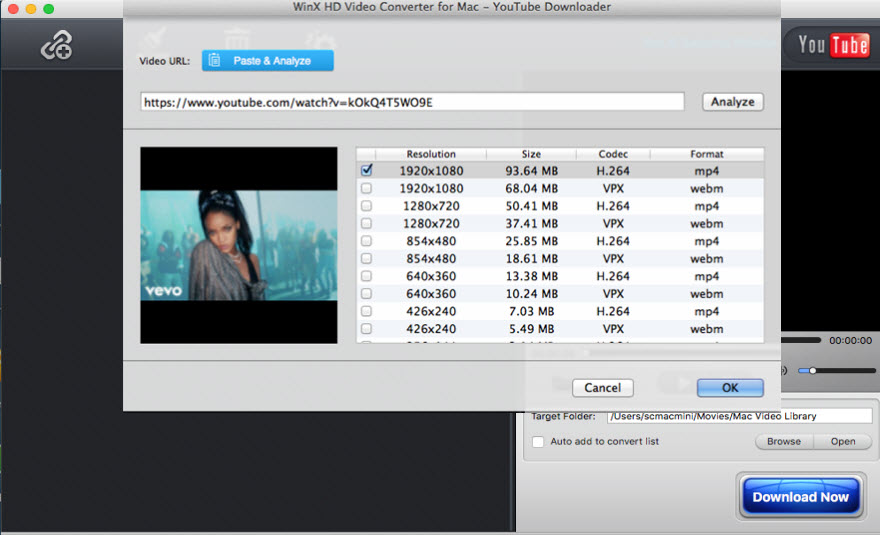Click the 18.61 MB size cell
The width and height of the screenshot is (880, 535).
[531, 258]
